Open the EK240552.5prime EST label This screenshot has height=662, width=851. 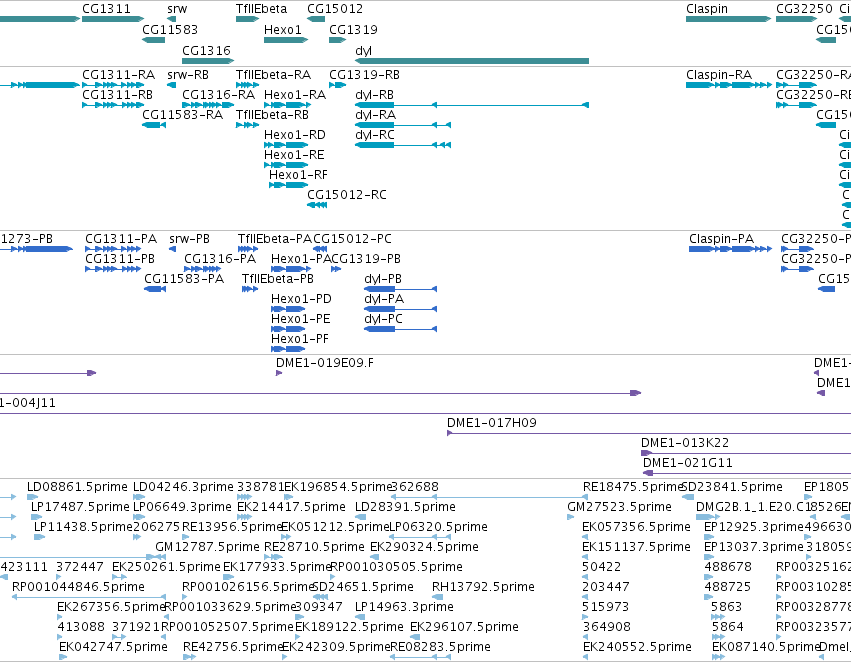coord(637,647)
